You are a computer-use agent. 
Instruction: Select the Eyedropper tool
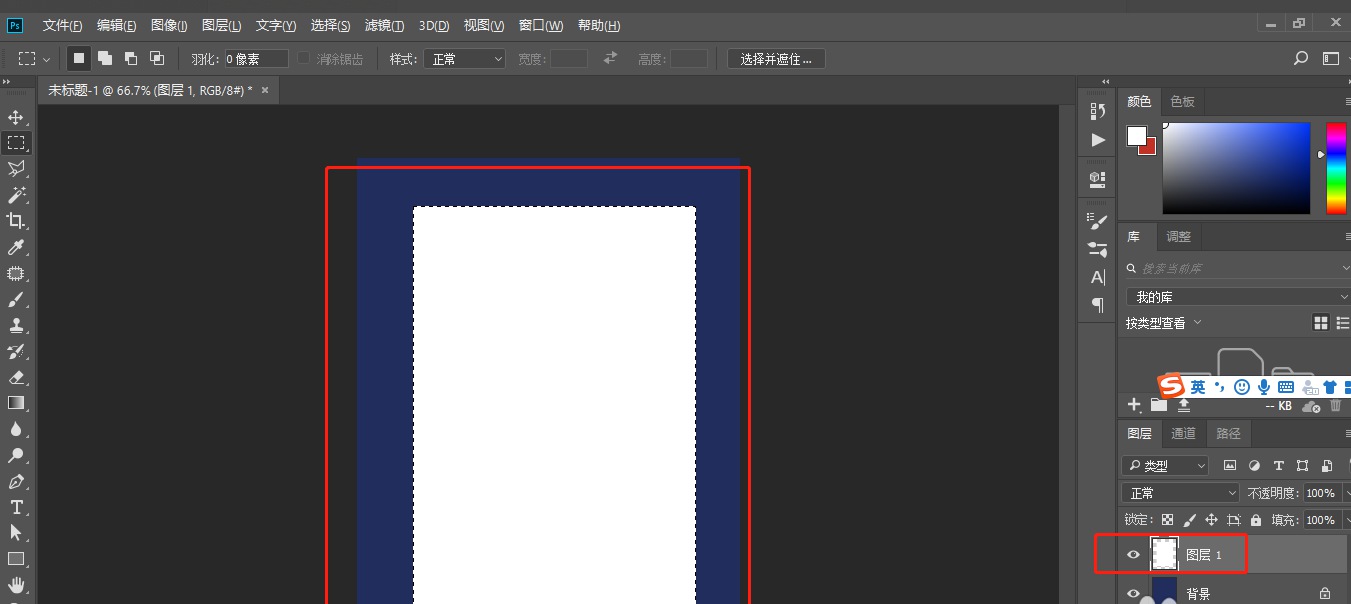17,248
